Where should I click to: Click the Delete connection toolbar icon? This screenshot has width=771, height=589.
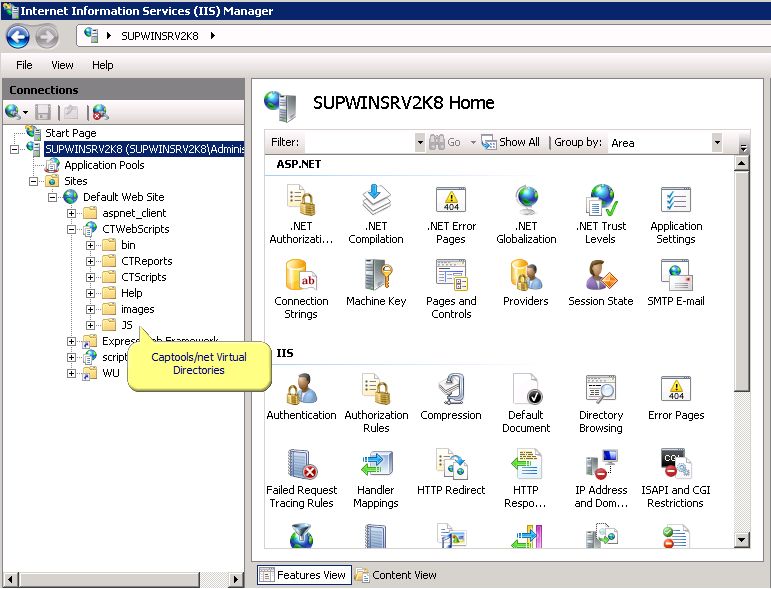pos(100,113)
